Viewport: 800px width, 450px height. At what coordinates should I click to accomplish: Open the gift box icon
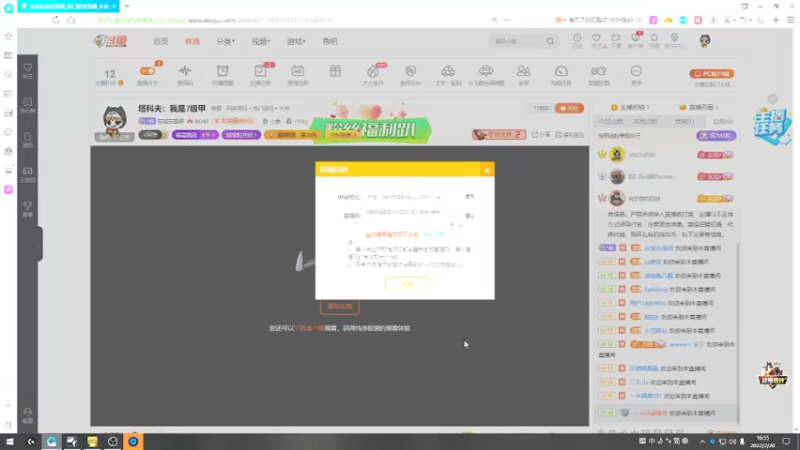coord(335,71)
